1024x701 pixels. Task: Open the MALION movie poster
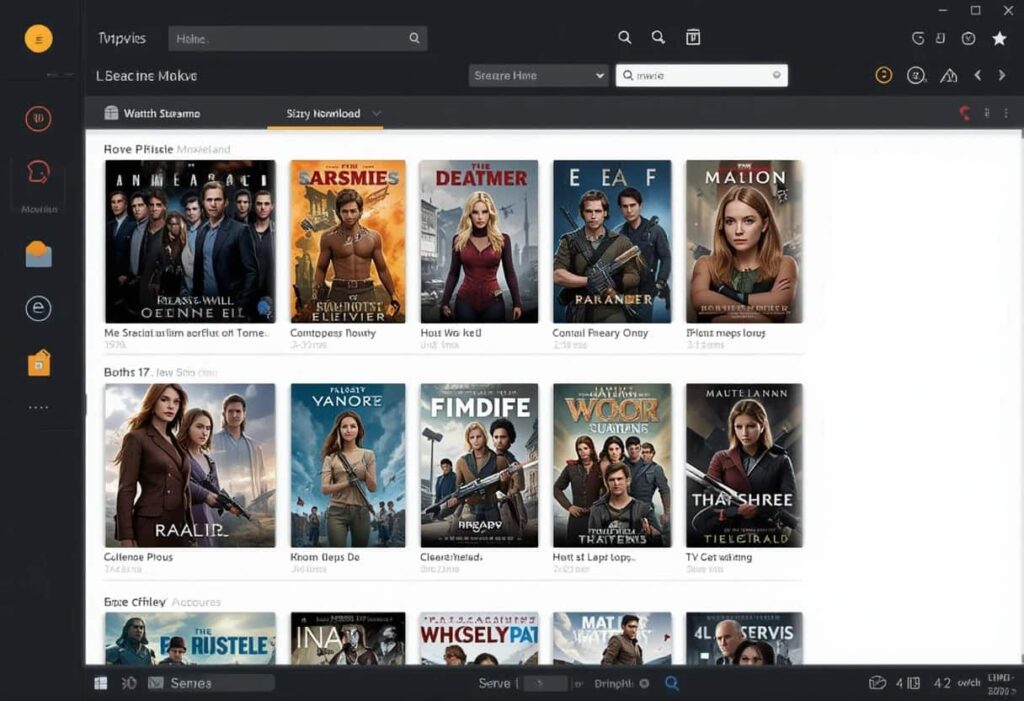coord(744,241)
